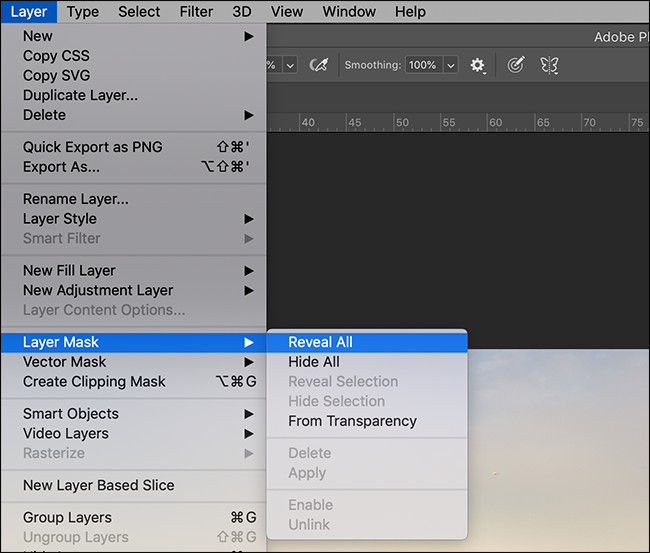The height and width of the screenshot is (553, 650).
Task: Expand the Delete submenu in the Layer menu
Action: coord(133,115)
